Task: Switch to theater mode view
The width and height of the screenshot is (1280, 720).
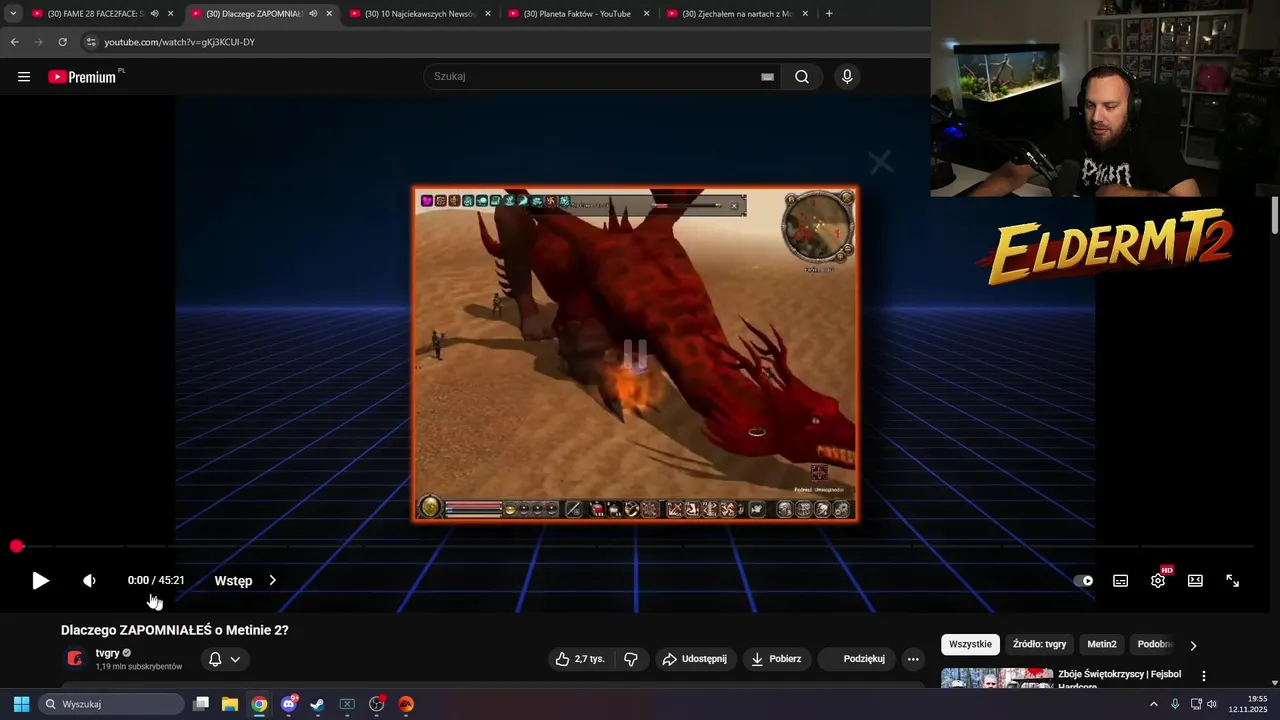Action: [1195, 580]
